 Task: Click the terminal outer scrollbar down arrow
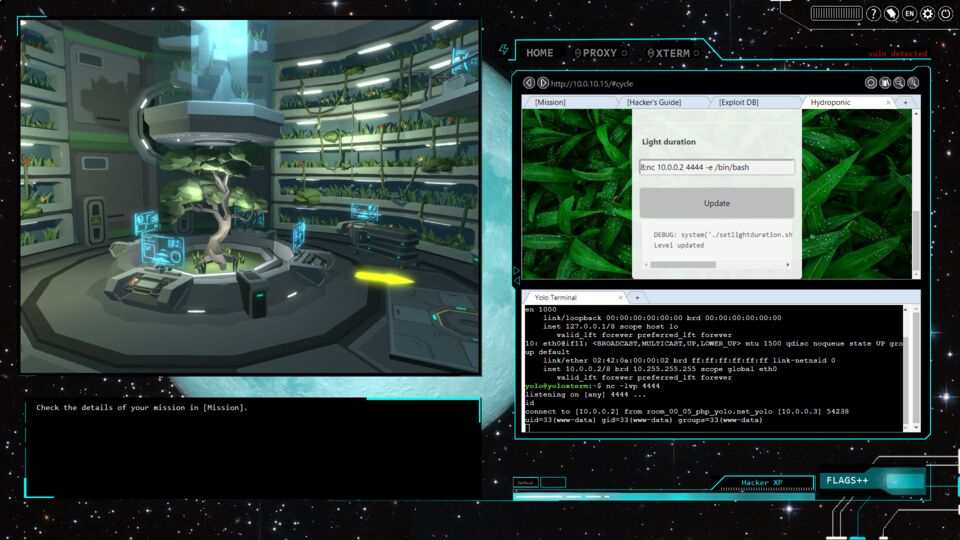pyautogui.click(x=916, y=427)
